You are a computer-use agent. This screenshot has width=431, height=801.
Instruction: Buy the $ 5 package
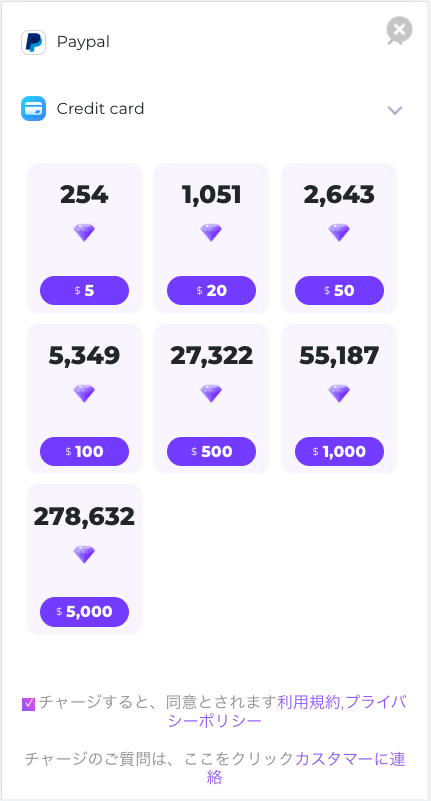point(84,291)
